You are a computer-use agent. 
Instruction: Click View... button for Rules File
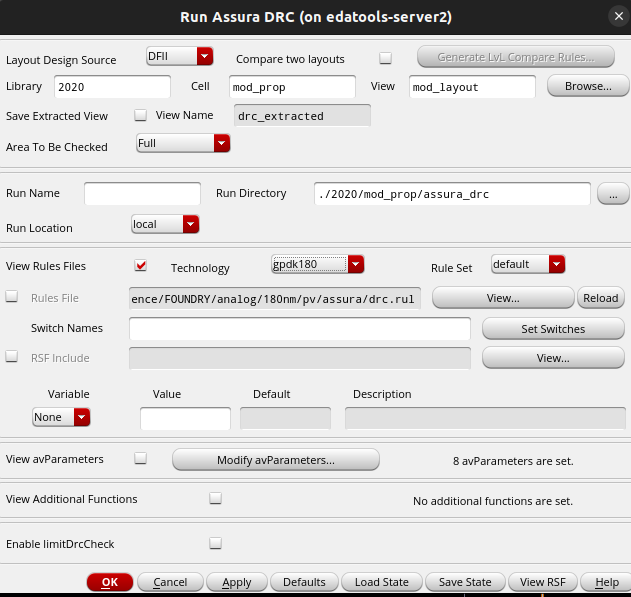(503, 298)
